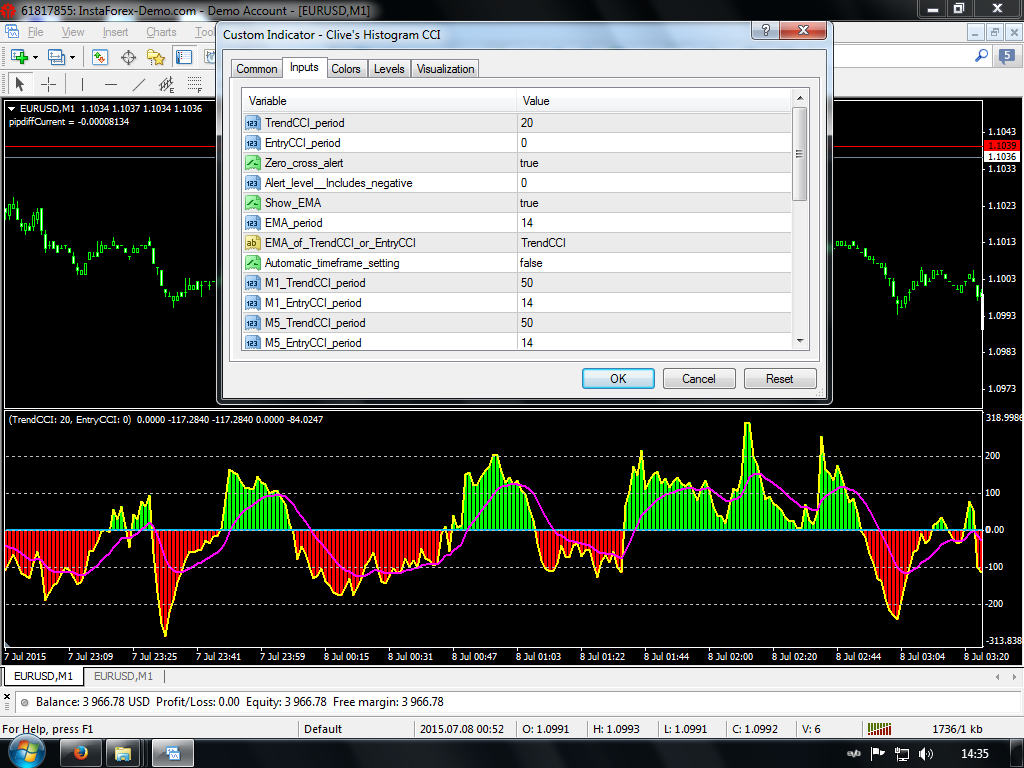This screenshot has height=768, width=1024.
Task: Switch to the Colors tab
Action: click(346, 69)
